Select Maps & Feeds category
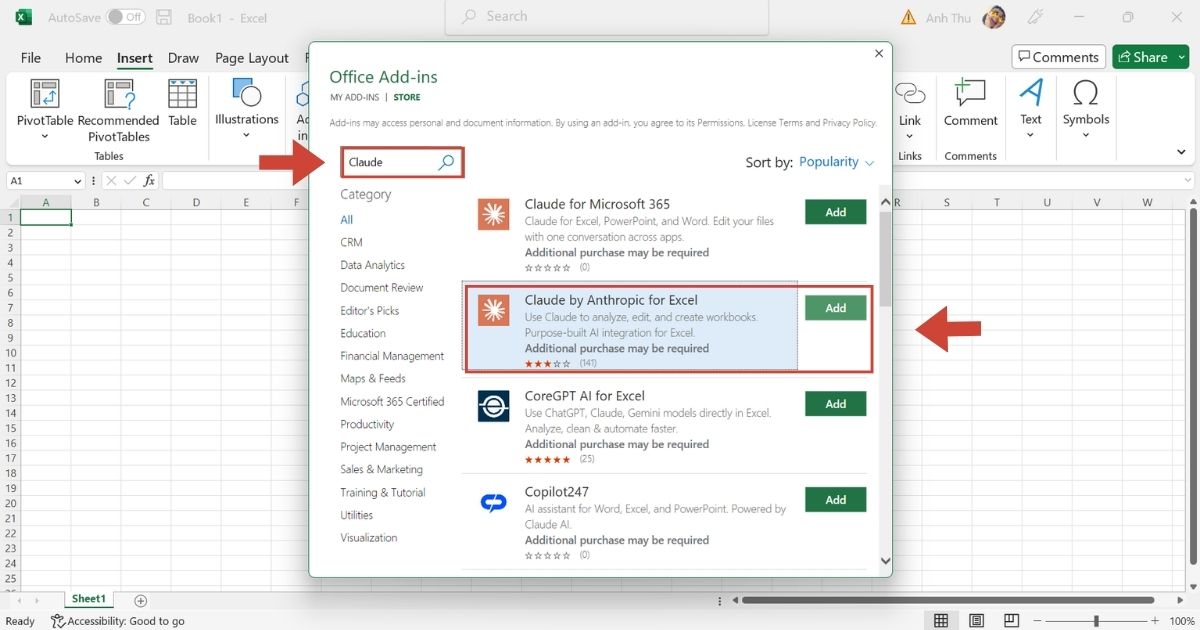 (373, 379)
